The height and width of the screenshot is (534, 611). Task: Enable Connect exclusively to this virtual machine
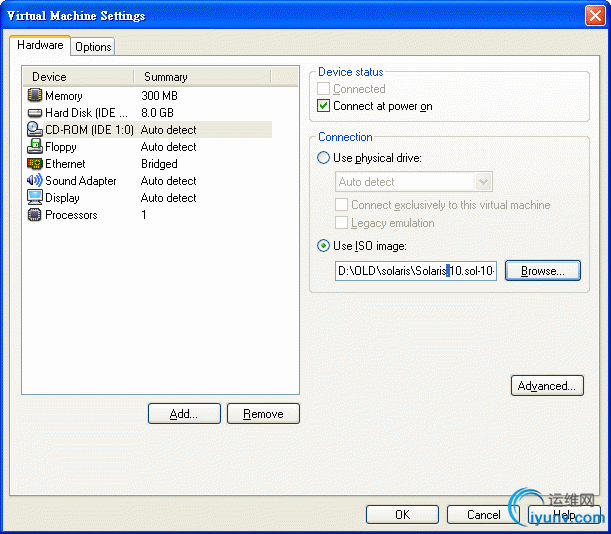tap(341, 205)
